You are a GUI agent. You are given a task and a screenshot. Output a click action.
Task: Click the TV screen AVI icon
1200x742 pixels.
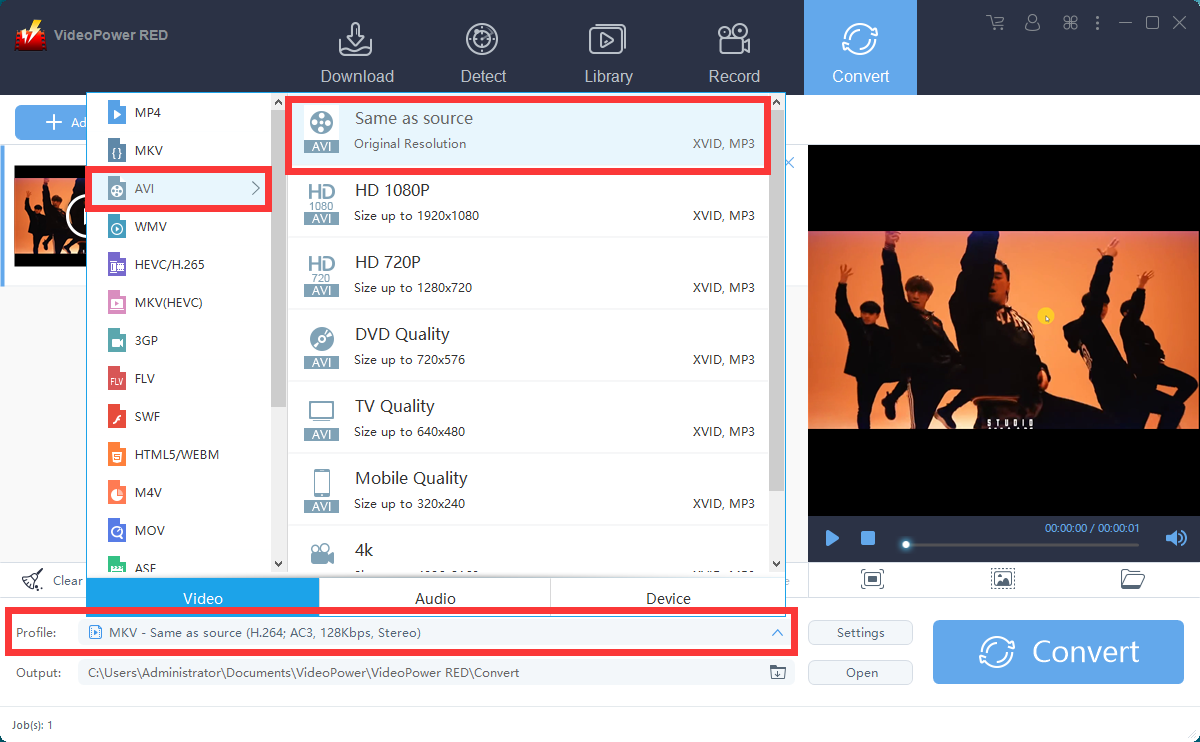tap(321, 420)
